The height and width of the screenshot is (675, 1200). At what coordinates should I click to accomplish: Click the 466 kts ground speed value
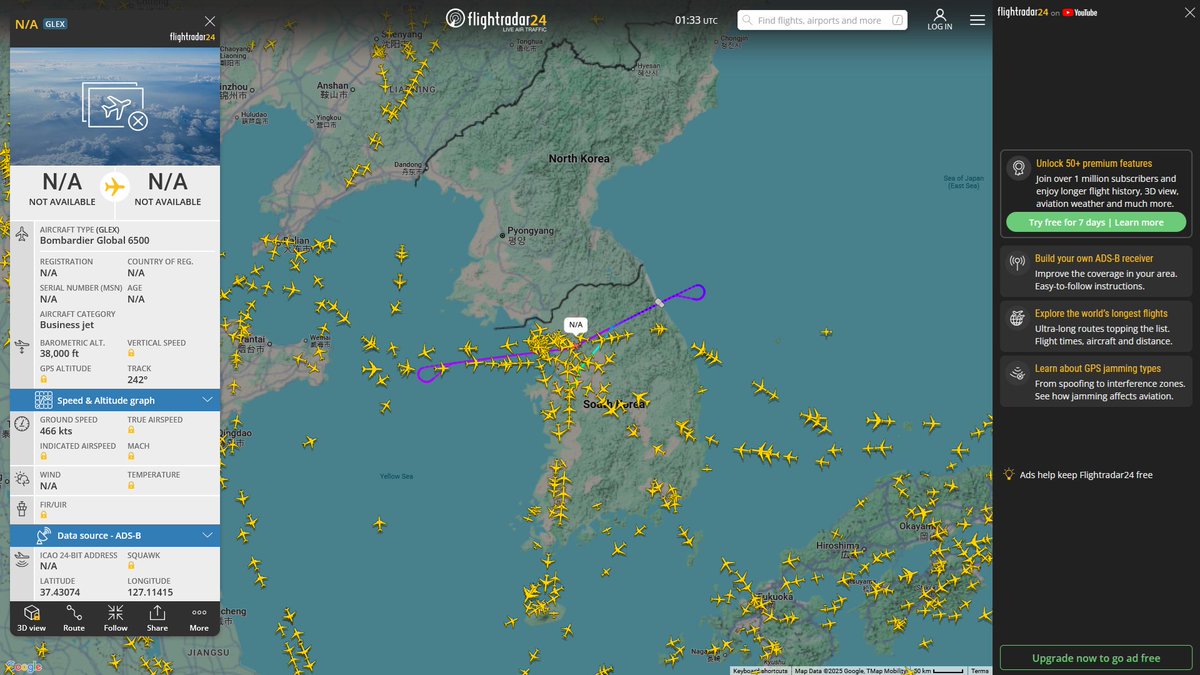[x=56, y=431]
